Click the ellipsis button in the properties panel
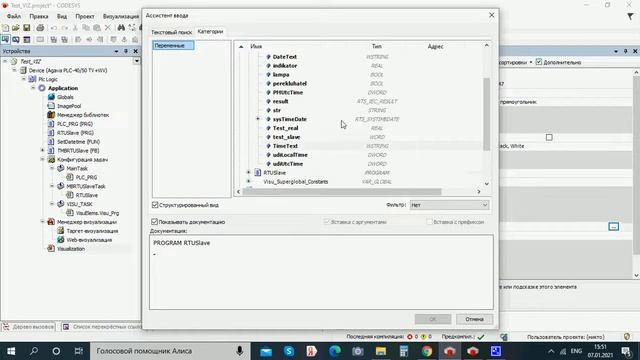Image resolution: width=640 pixels, height=360 pixels. click(613, 227)
